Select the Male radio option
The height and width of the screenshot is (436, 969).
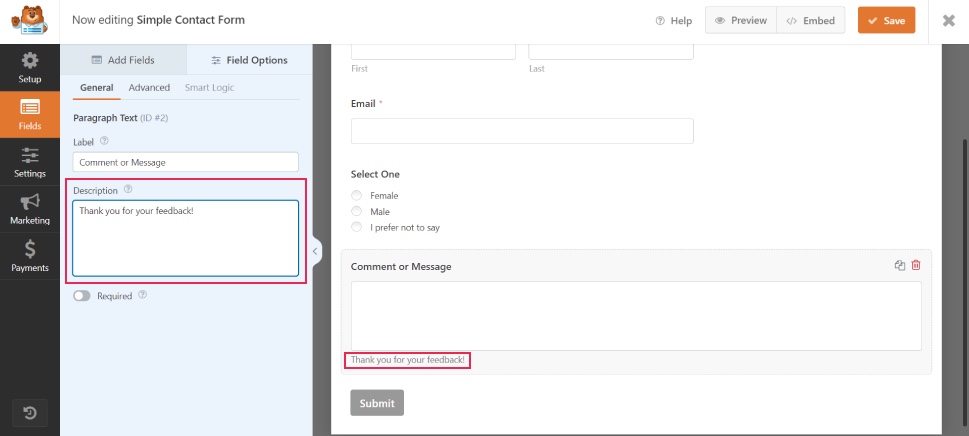coord(357,212)
